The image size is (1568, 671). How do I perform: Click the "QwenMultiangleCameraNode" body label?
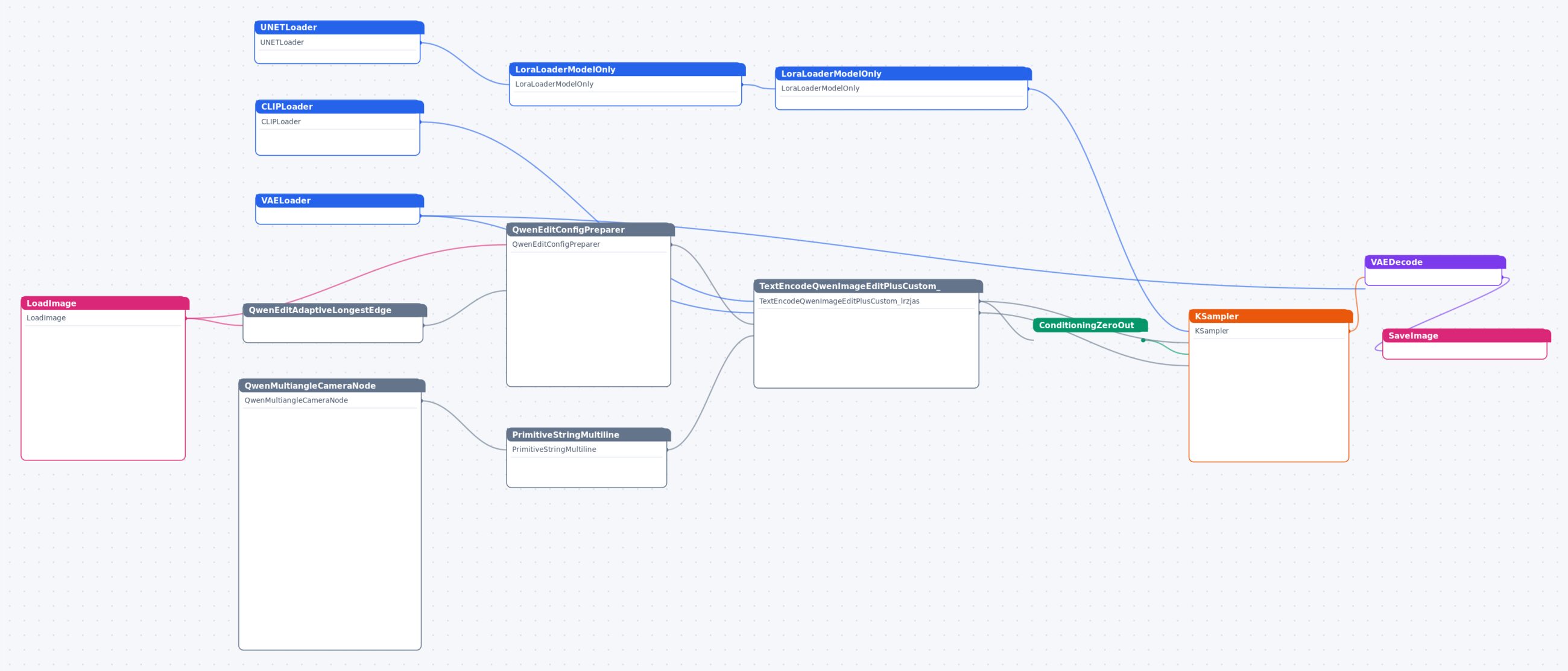(296, 400)
